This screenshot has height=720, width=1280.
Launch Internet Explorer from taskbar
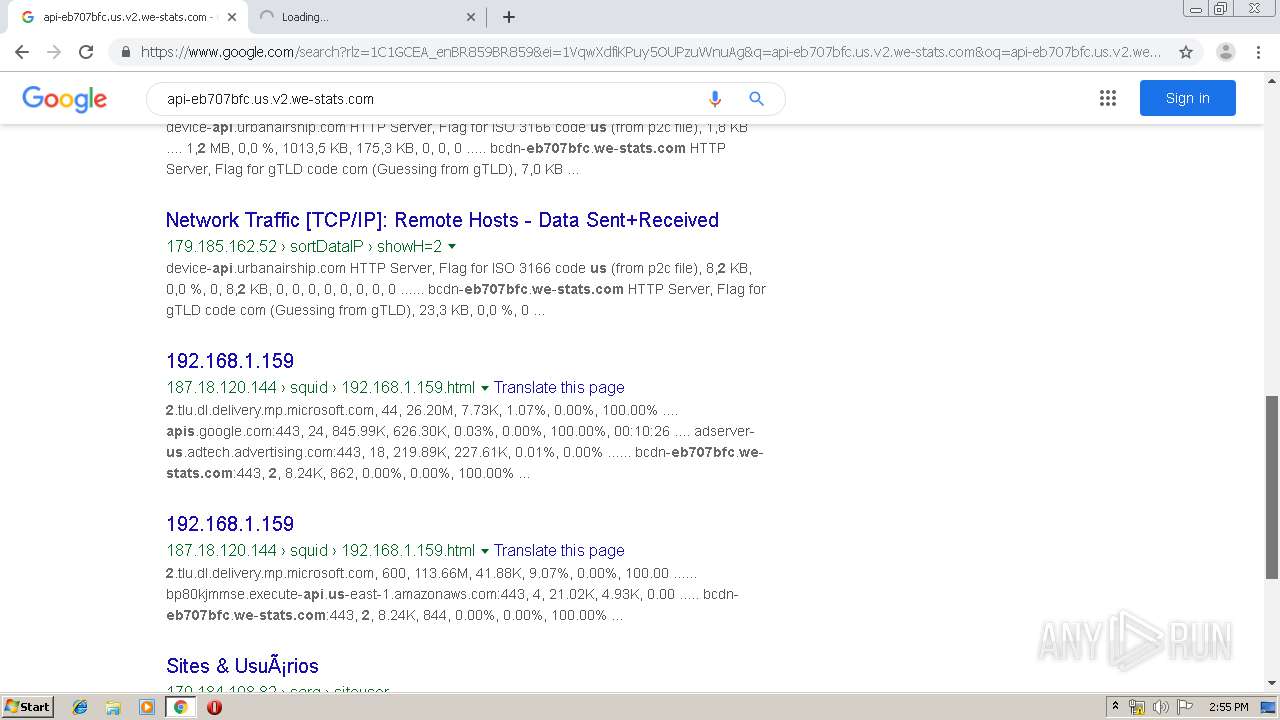[80, 707]
